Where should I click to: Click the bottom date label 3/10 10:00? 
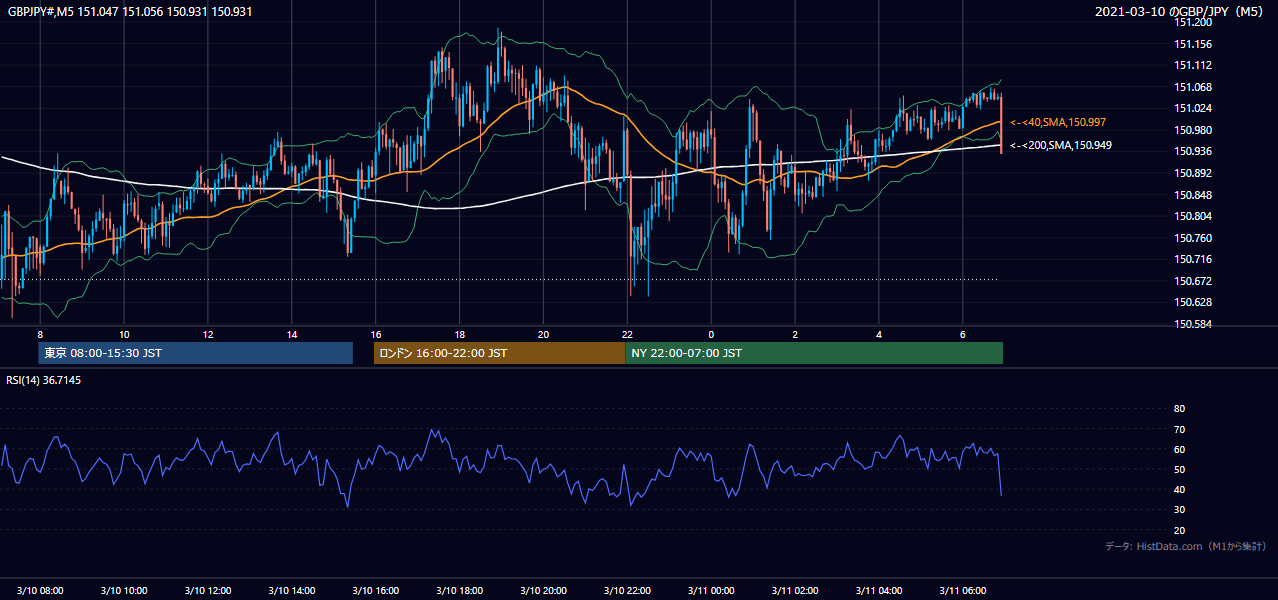pyautogui.click(x=124, y=590)
